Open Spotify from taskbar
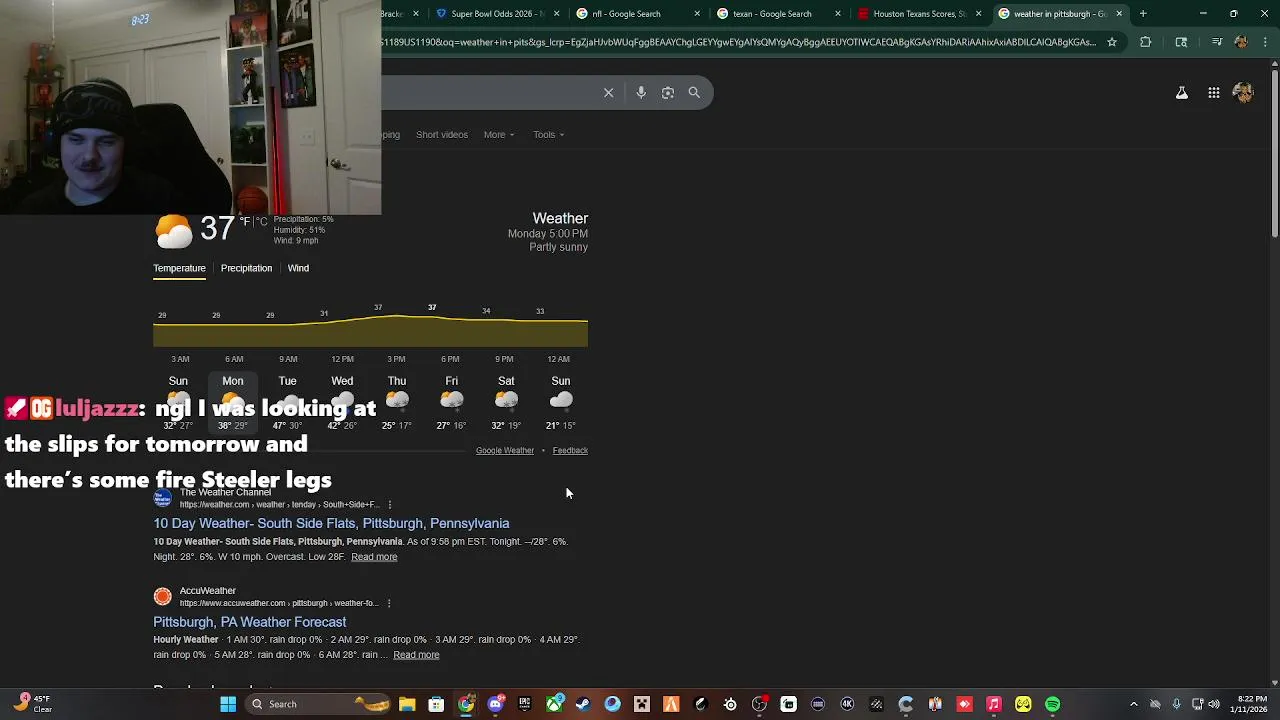Image resolution: width=1280 pixels, height=720 pixels. click(1052, 704)
